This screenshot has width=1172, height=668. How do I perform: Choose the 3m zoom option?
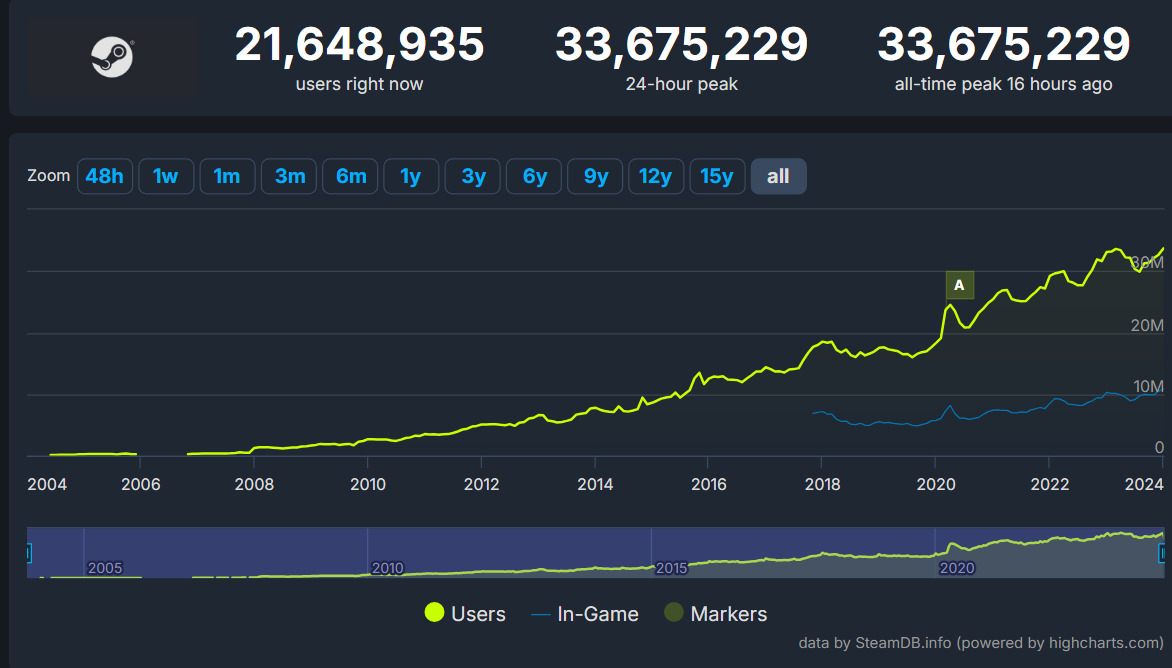[x=289, y=177]
